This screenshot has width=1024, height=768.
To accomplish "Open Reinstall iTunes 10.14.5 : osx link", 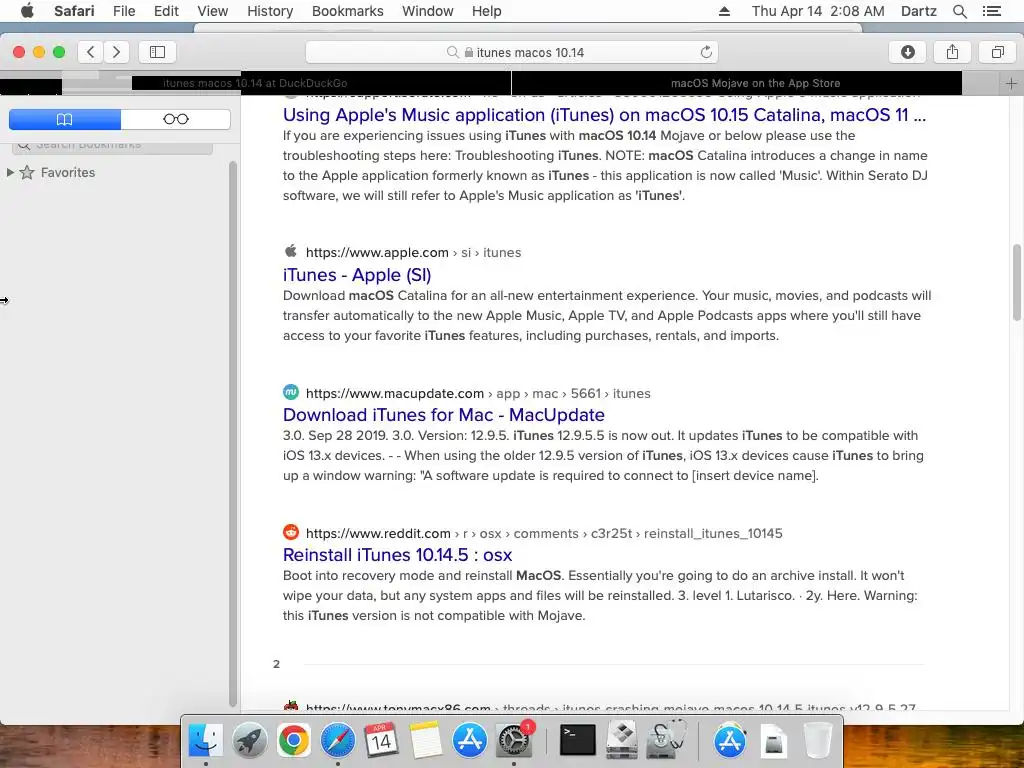I will coord(397,555).
